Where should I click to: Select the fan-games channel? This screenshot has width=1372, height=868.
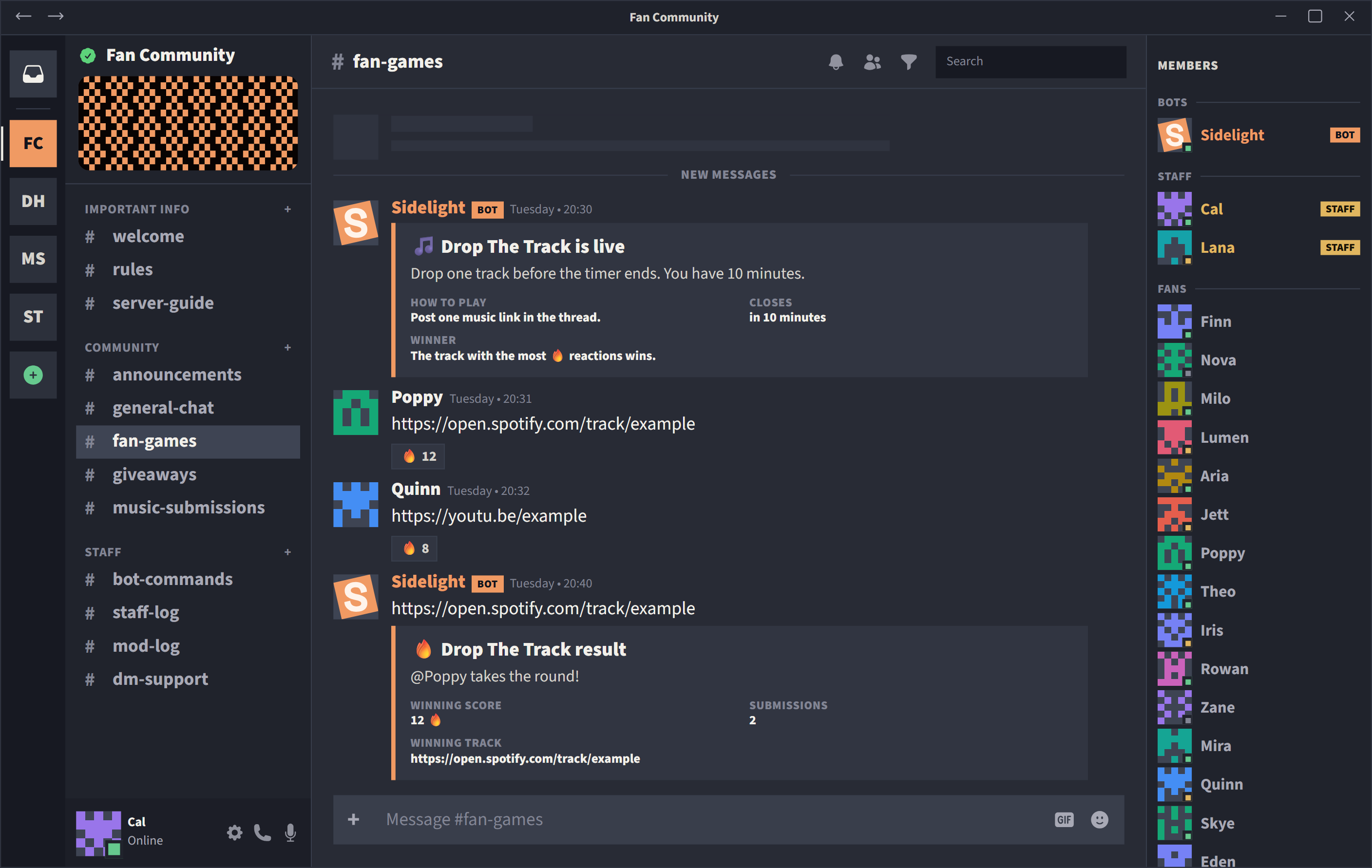tap(188, 441)
